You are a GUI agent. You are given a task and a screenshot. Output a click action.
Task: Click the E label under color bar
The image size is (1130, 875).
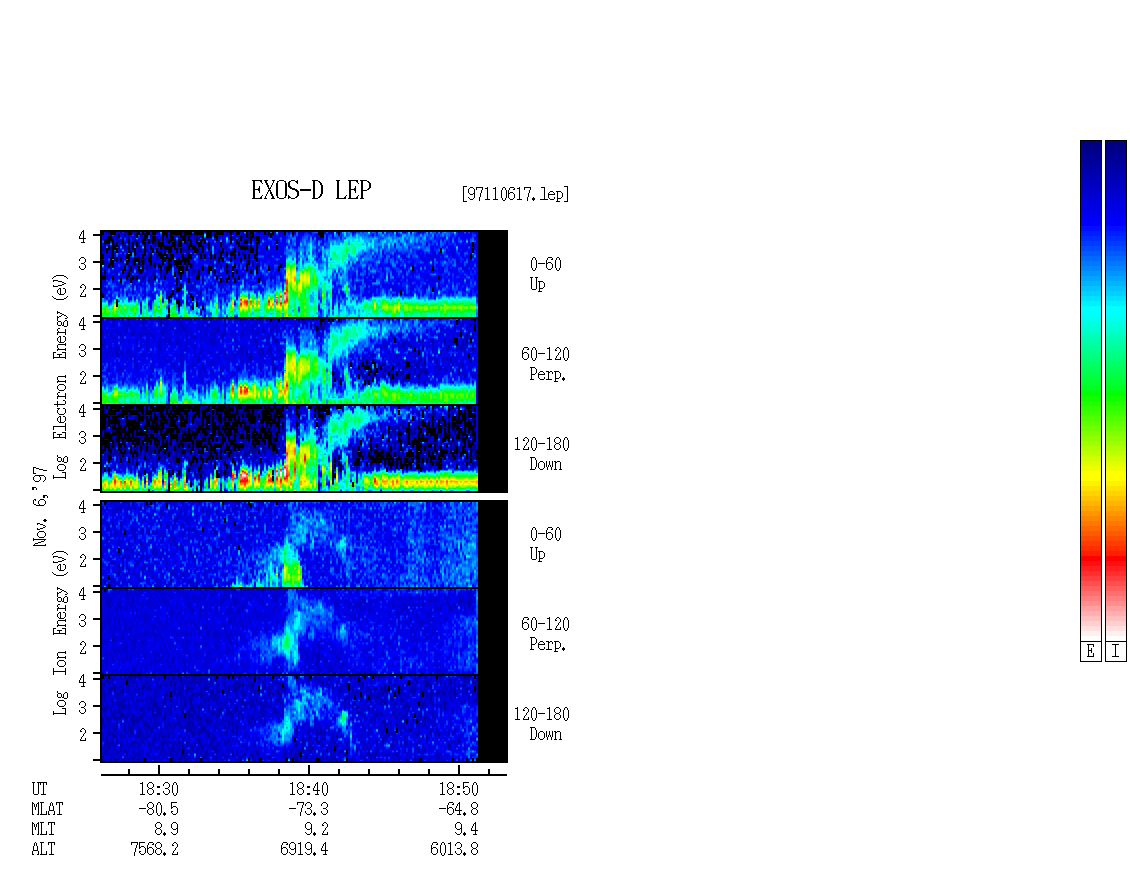[x=1090, y=652]
